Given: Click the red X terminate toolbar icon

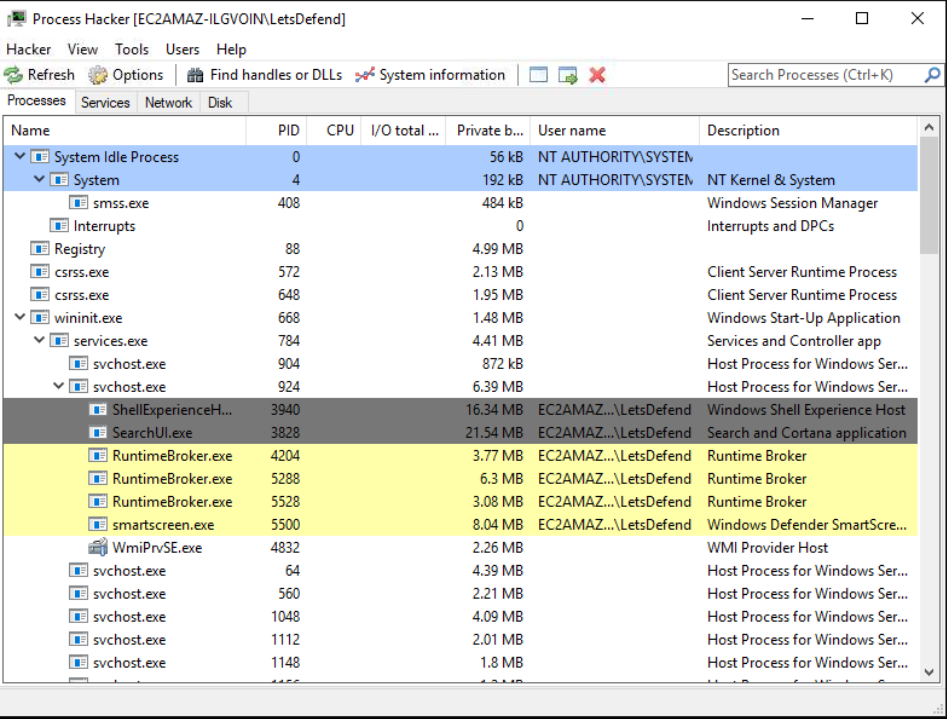Looking at the screenshot, I should pyautogui.click(x=597, y=74).
